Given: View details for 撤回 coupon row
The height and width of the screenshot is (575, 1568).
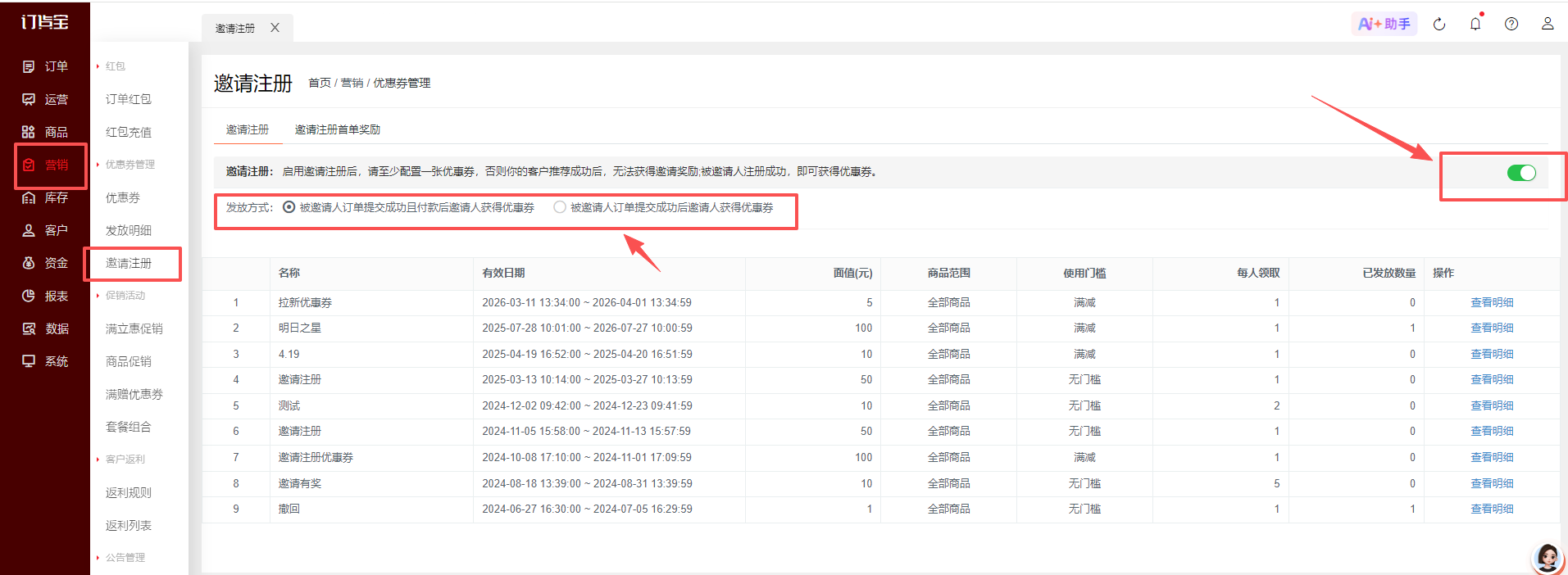Looking at the screenshot, I should tap(1492, 509).
